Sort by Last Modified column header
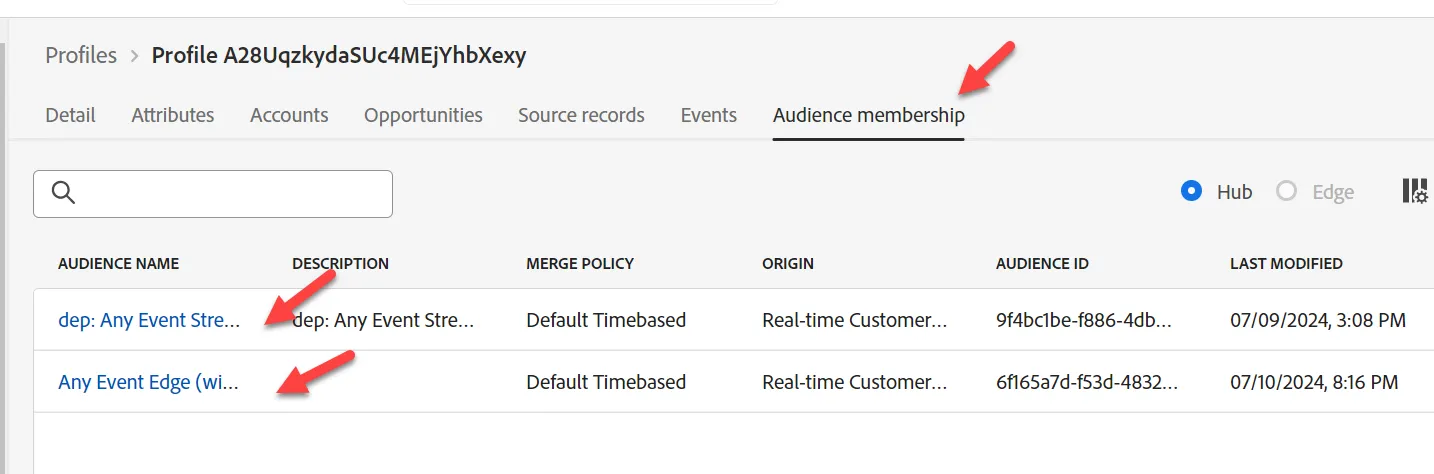 point(1286,264)
